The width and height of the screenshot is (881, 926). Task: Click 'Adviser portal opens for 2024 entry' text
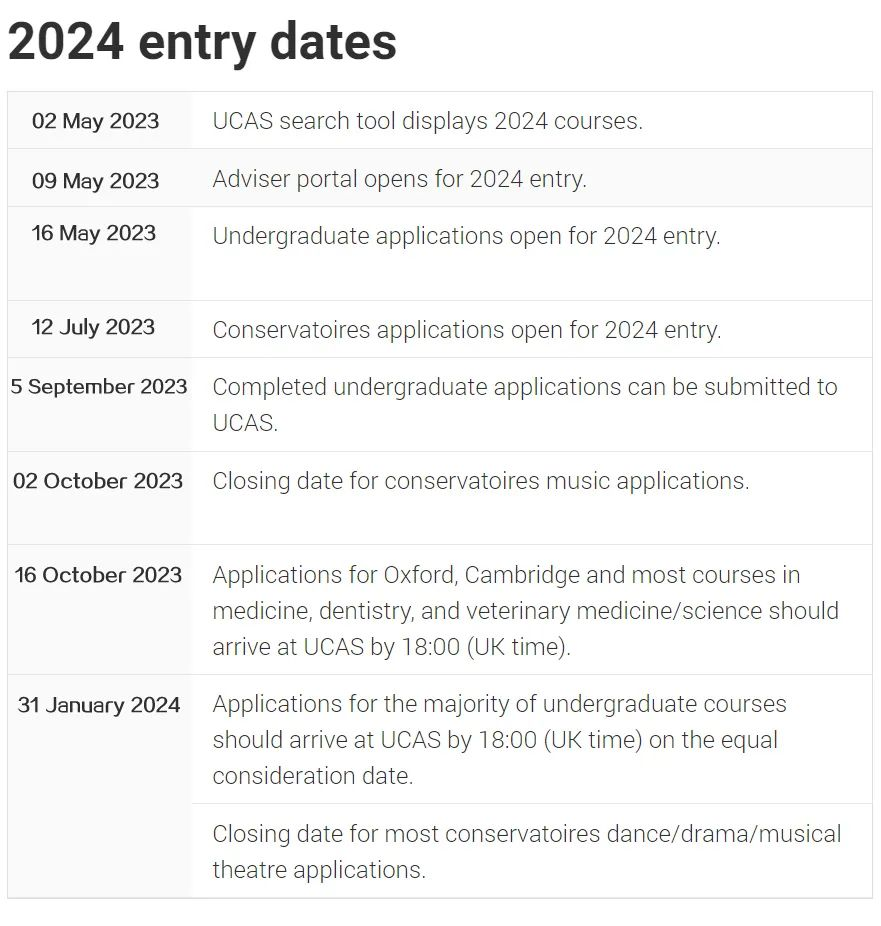coord(399,180)
